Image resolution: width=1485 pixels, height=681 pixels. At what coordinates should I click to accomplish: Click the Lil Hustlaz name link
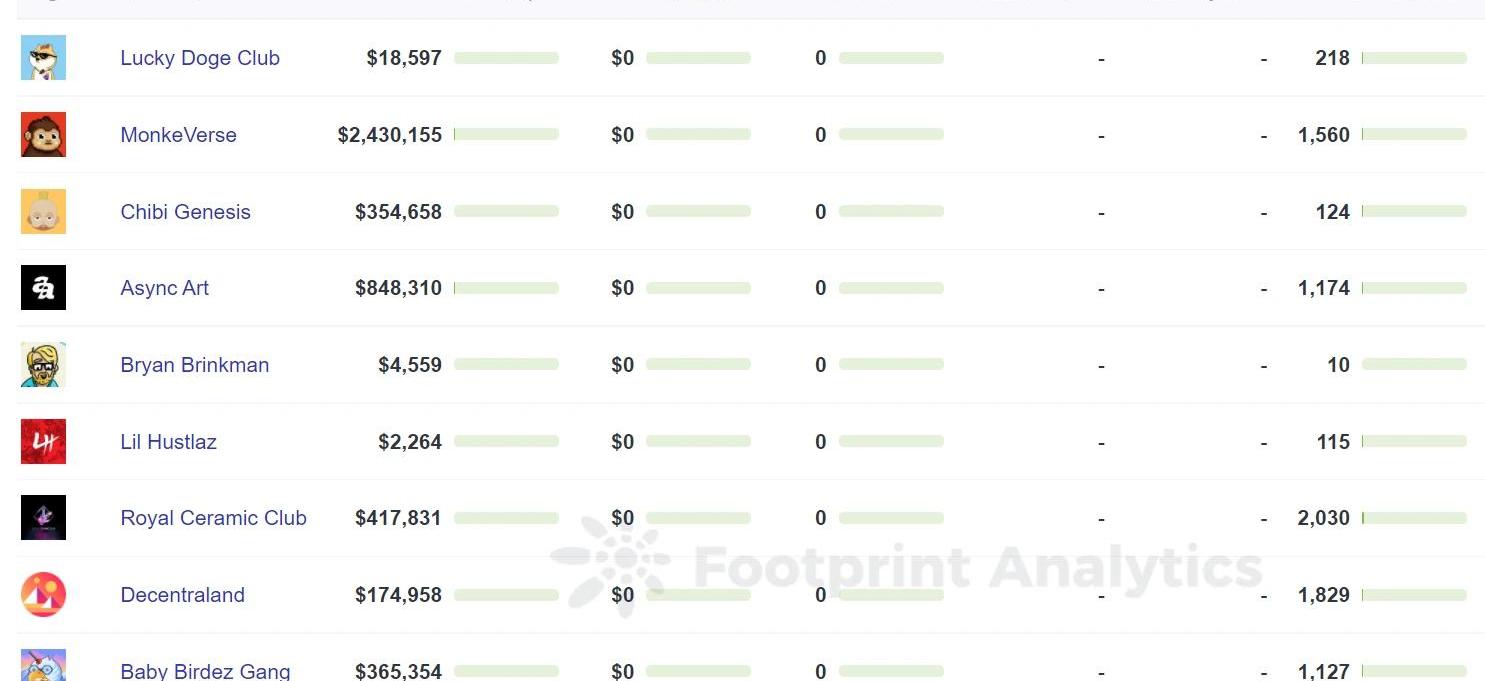(x=168, y=442)
